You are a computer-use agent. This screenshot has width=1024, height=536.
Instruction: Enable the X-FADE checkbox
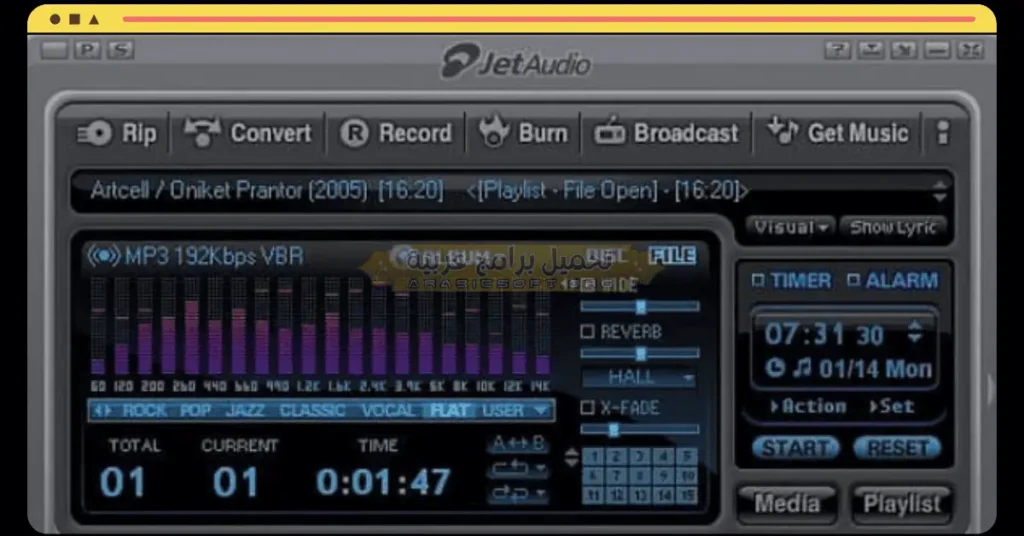tap(587, 407)
